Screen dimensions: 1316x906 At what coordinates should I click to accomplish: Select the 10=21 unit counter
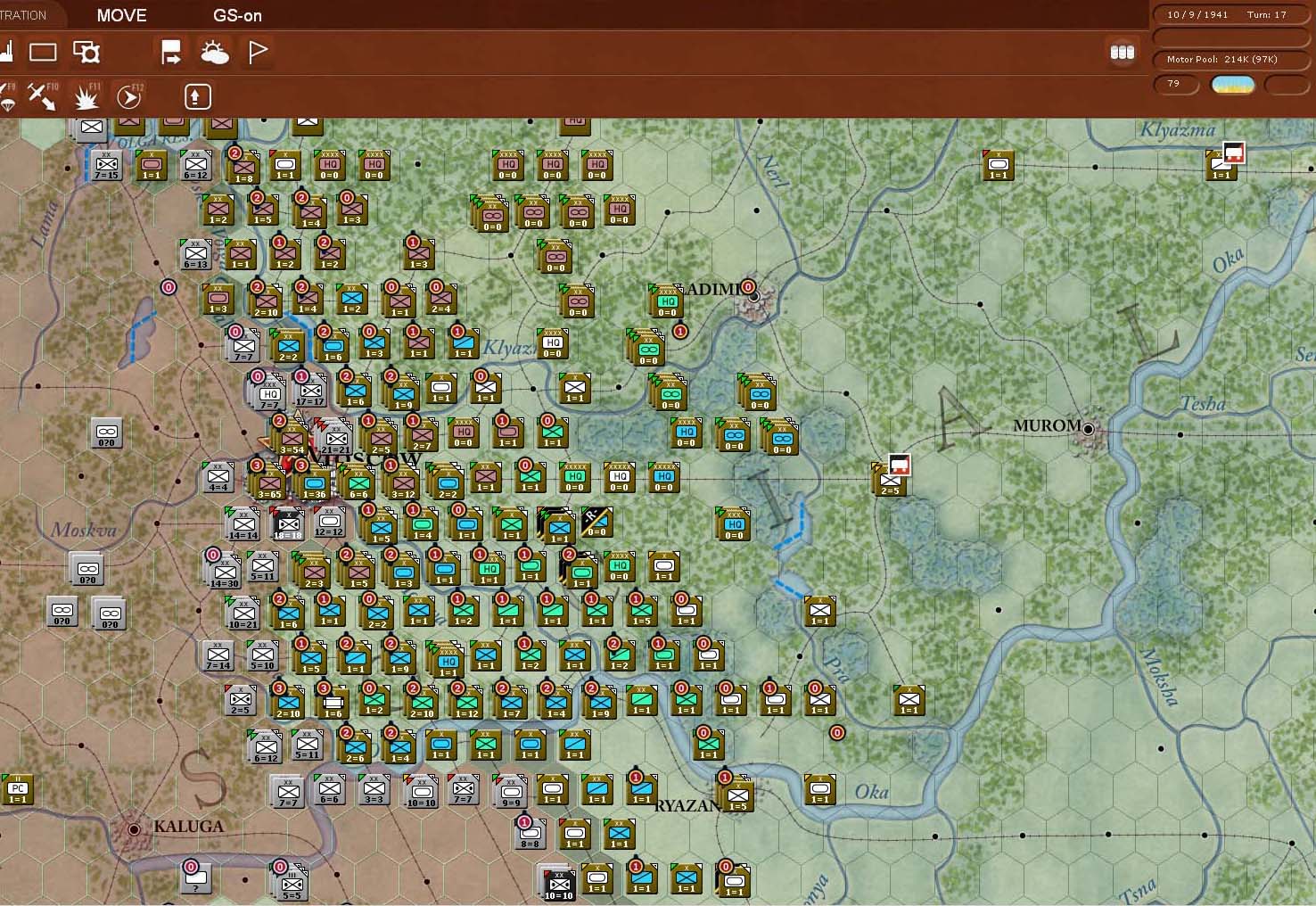pos(243,614)
